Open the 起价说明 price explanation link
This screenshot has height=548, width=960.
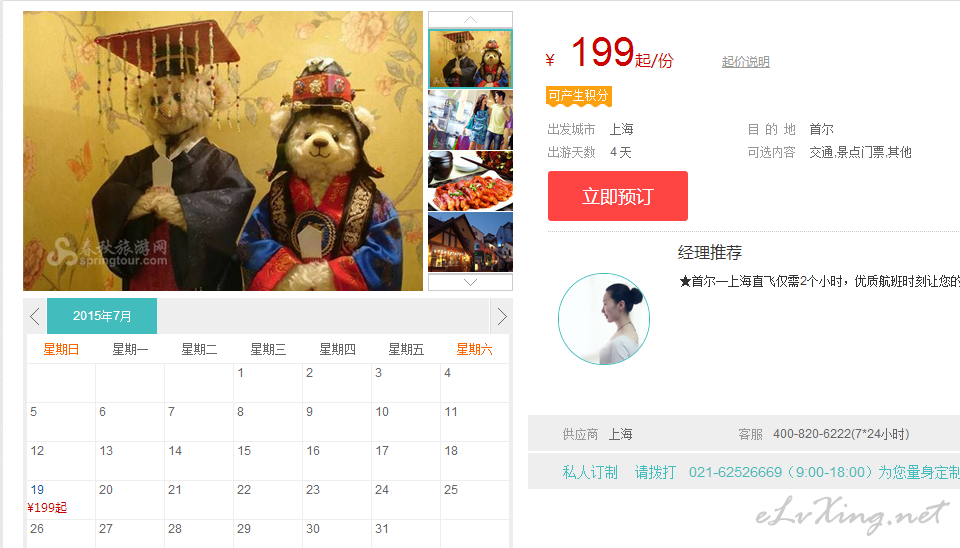[745, 62]
